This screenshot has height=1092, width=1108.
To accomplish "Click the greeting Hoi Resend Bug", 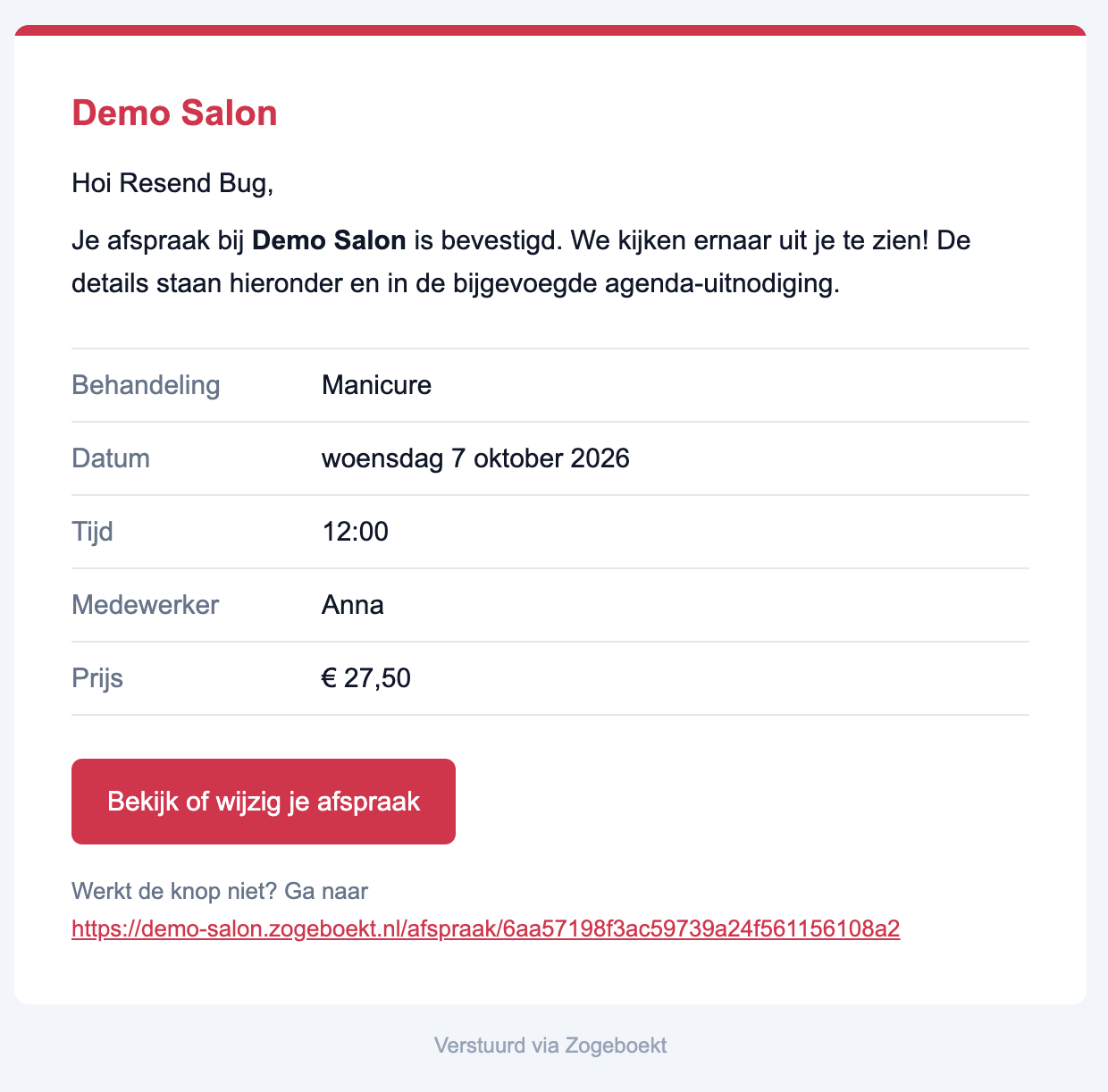I will point(172,183).
